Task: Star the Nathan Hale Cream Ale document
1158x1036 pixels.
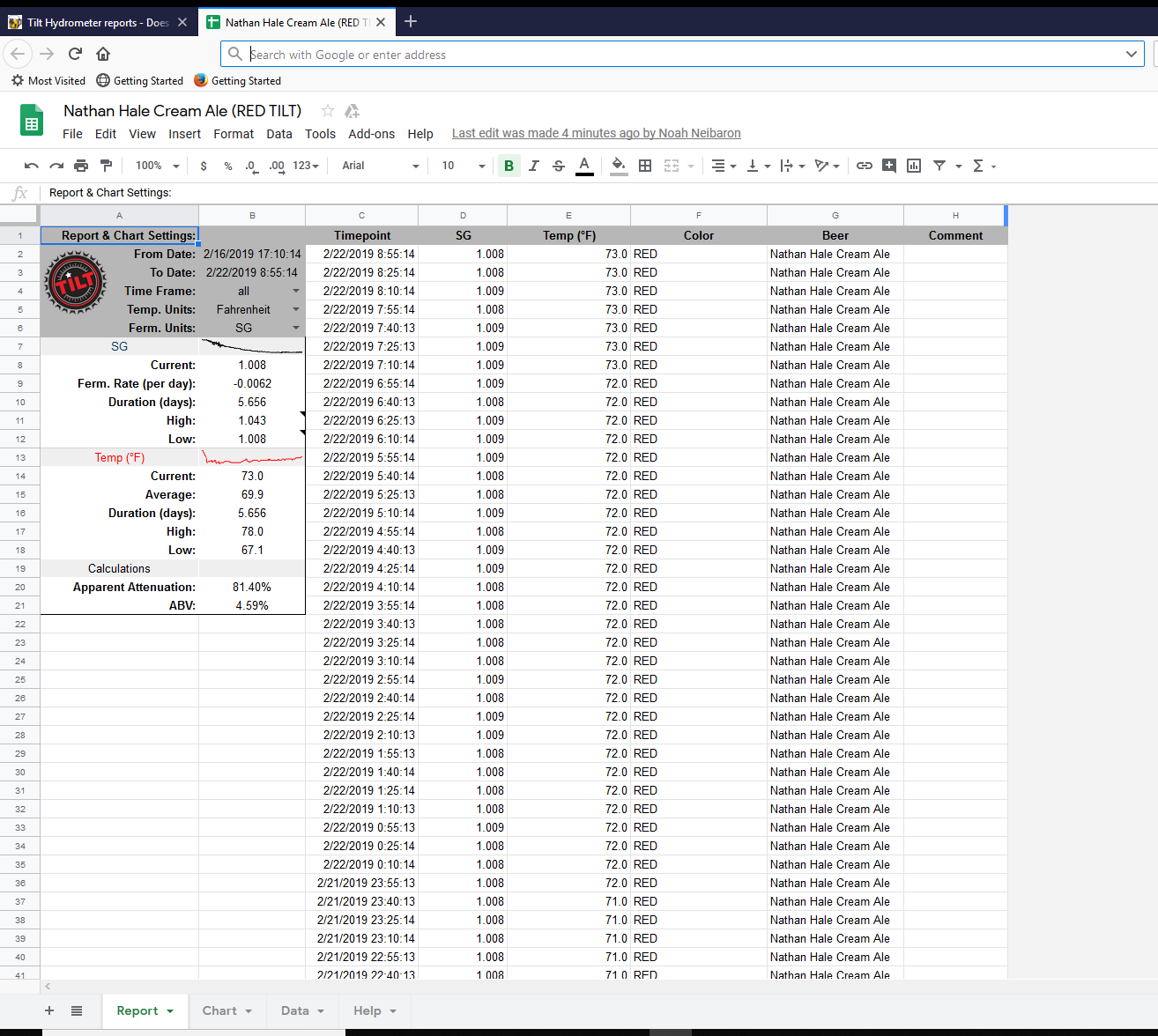Action: (328, 111)
